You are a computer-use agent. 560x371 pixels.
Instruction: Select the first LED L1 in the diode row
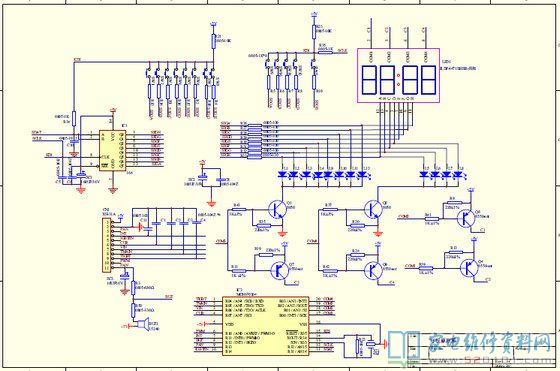[282, 175]
